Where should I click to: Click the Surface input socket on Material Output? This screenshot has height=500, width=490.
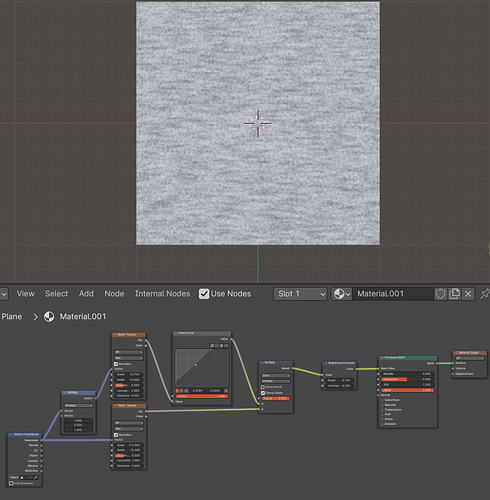click(x=453, y=363)
